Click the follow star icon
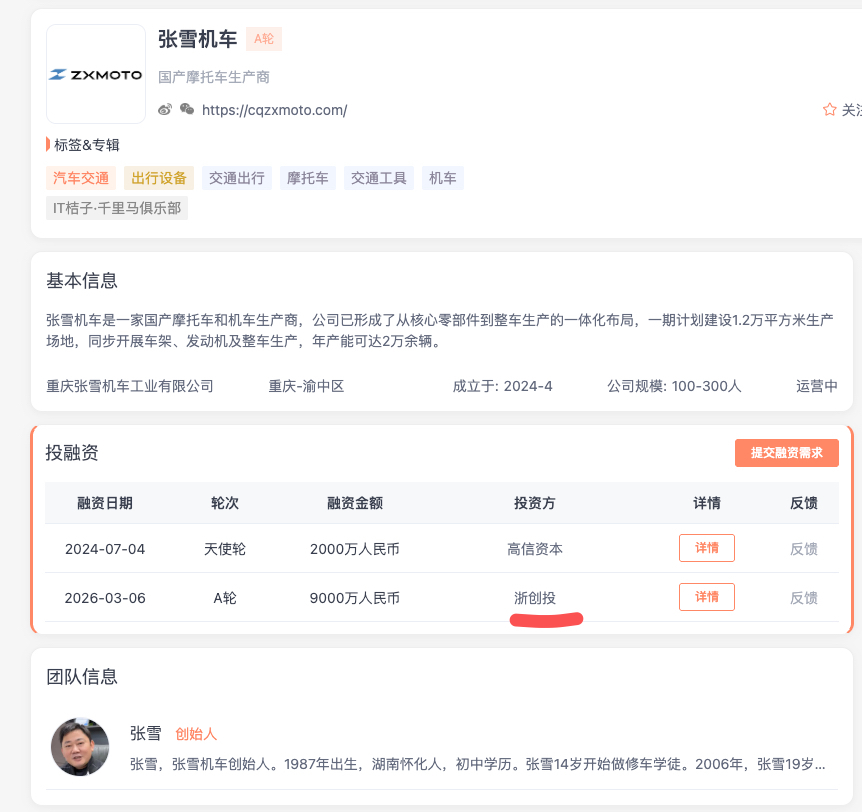Viewport: 862px width, 812px height. pyautogui.click(x=830, y=109)
